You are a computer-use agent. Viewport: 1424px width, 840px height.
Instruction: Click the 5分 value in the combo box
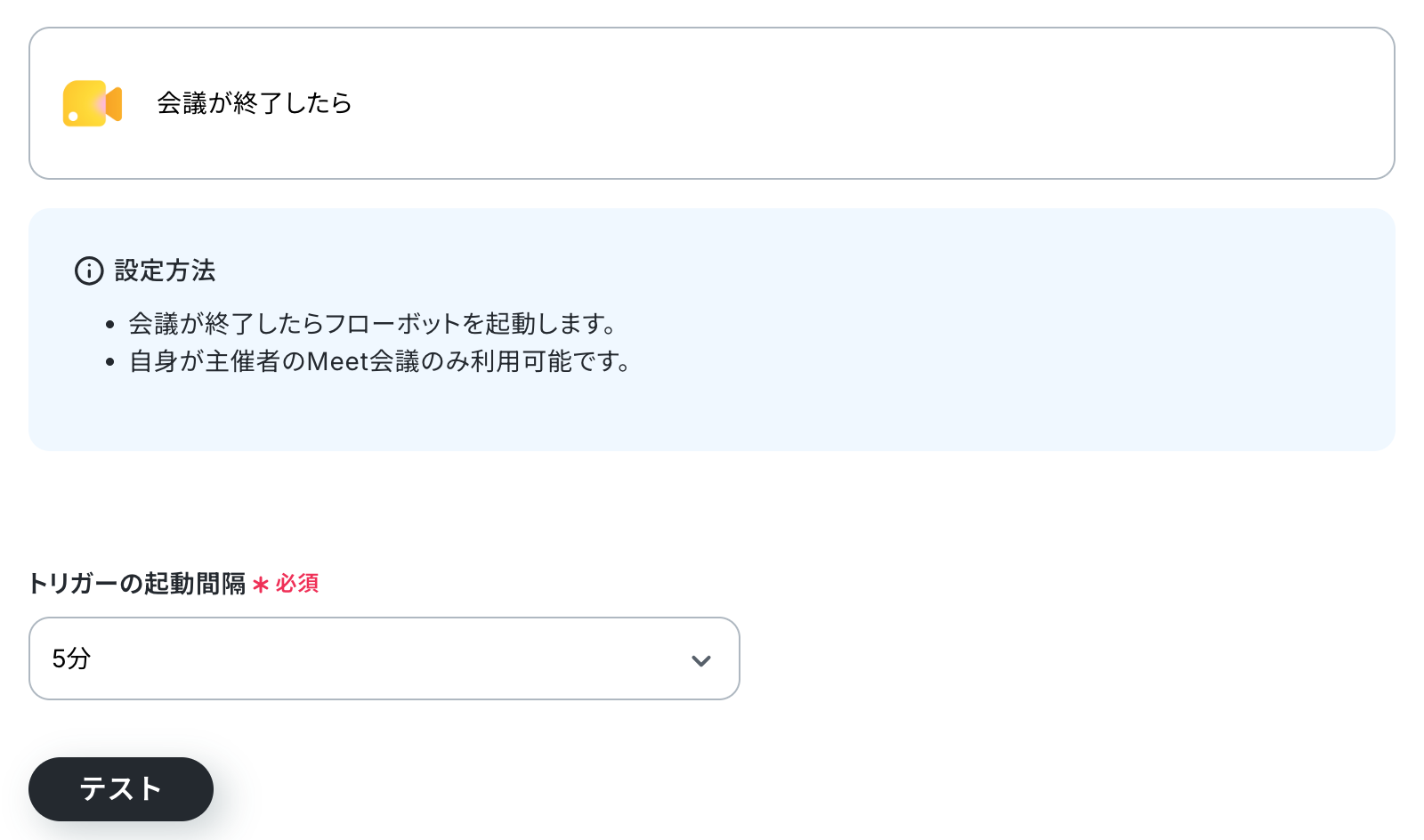pyautogui.click(x=71, y=658)
